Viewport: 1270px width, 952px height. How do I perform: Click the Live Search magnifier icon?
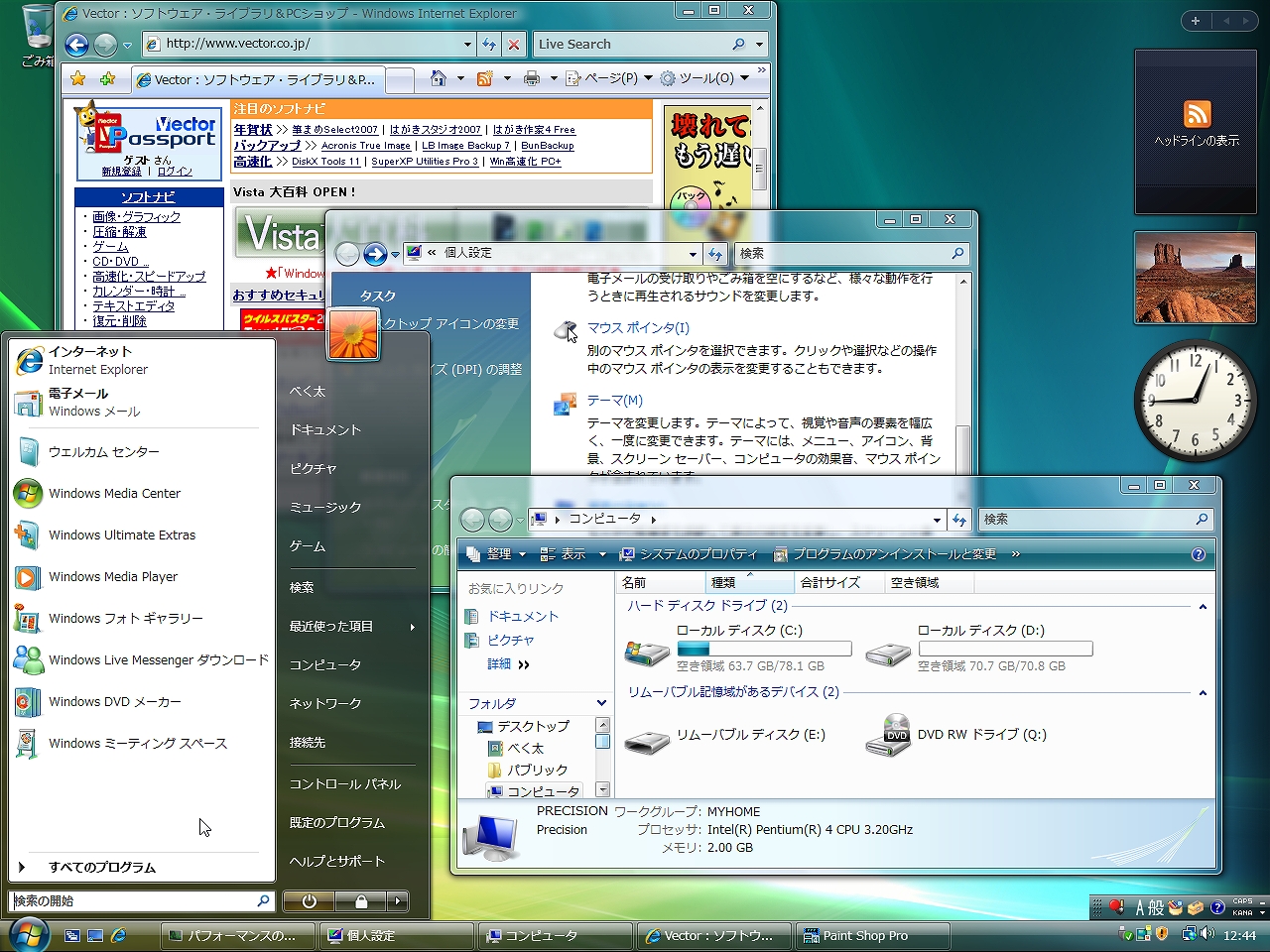738,44
